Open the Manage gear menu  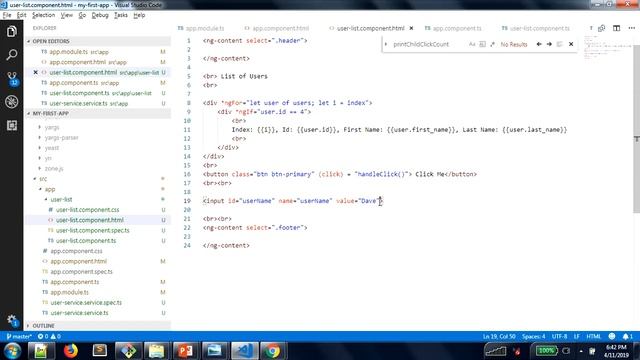point(12,320)
